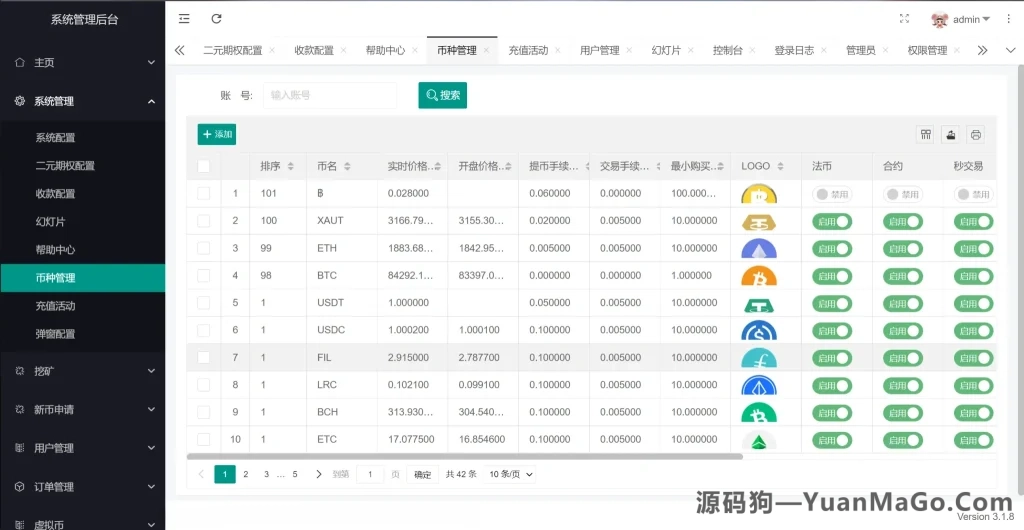Open the admin user dropdown
1024x530 pixels.
(x=972, y=20)
